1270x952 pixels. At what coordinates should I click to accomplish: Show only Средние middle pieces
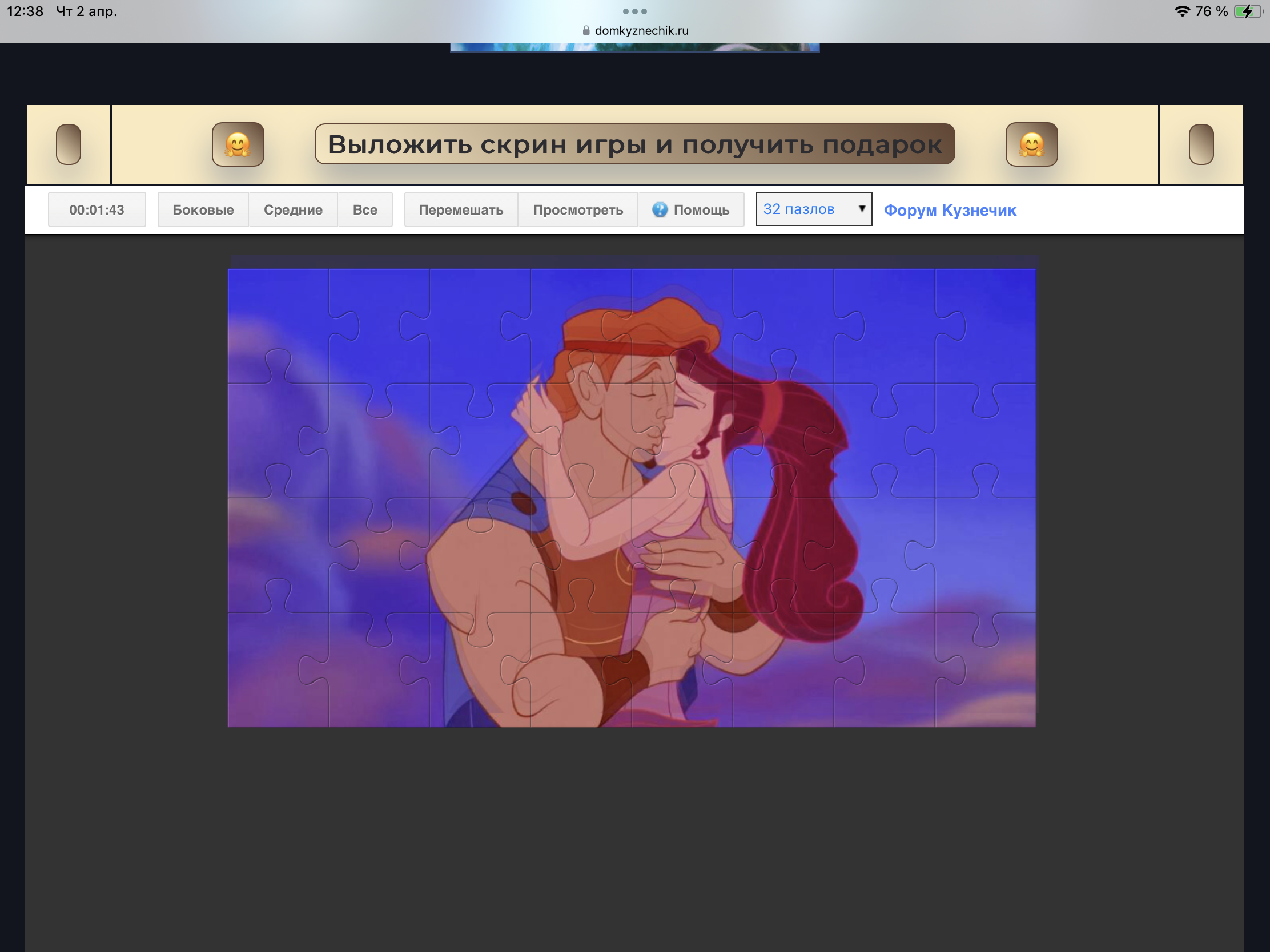[x=293, y=209]
